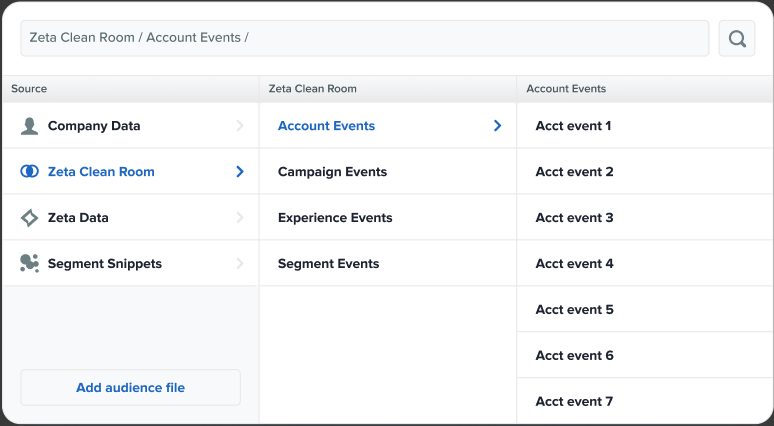
Task: Click the blue chevron beside Zeta Clean Room
Action: click(240, 172)
